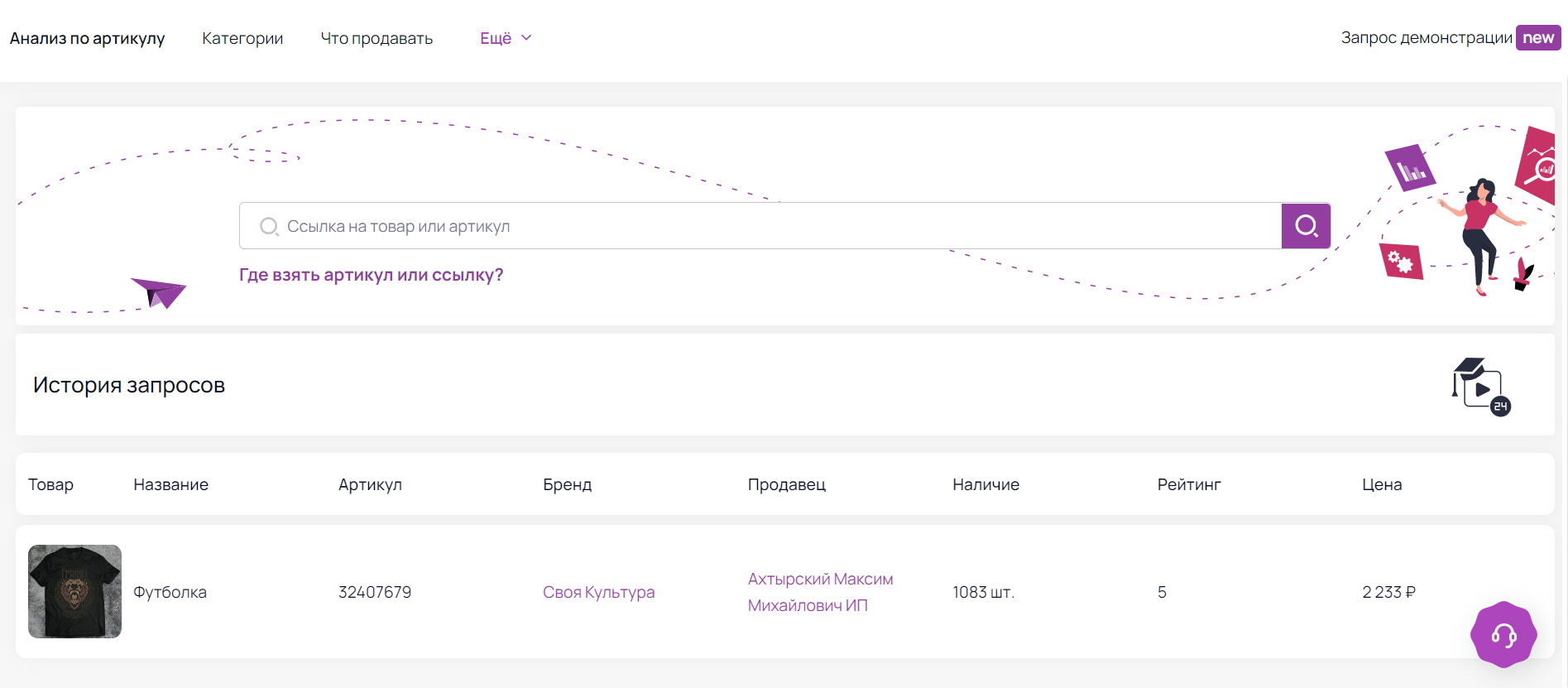1568x688 pixels.
Task: Click the purple paper plane icon
Action: pos(159,292)
